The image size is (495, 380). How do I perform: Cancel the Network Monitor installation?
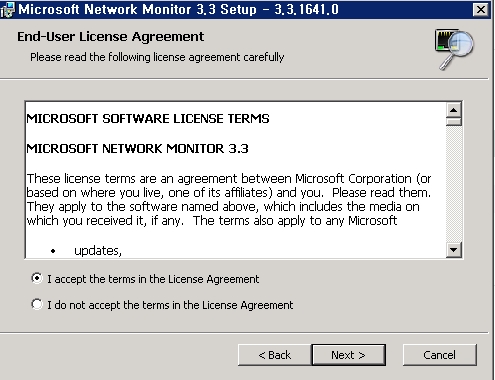(x=440, y=355)
